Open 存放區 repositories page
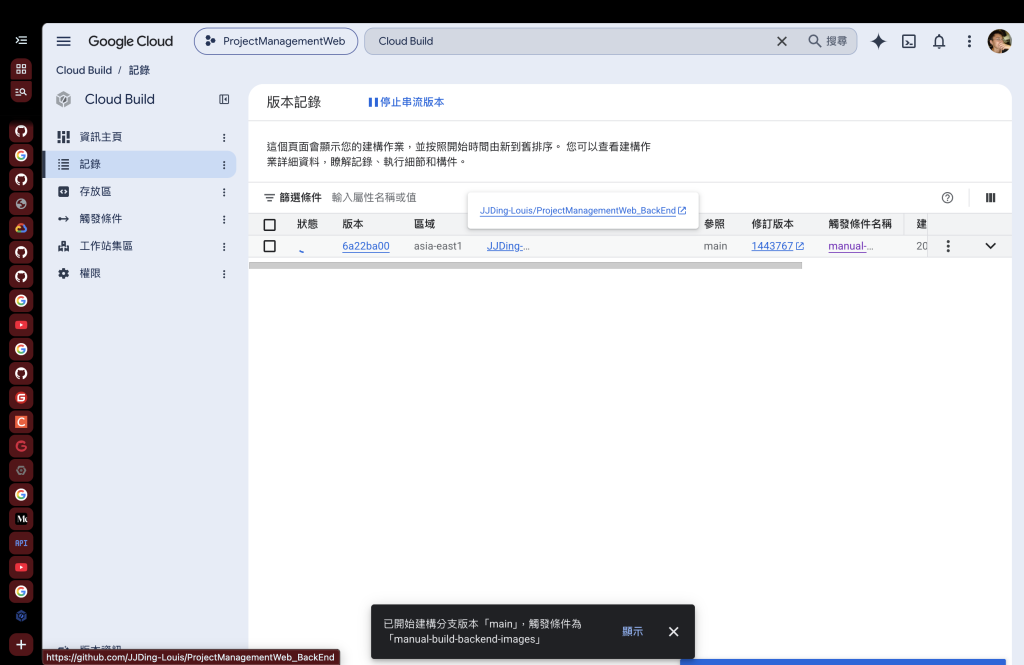Screen dimensions: 1024x665 coord(95,191)
